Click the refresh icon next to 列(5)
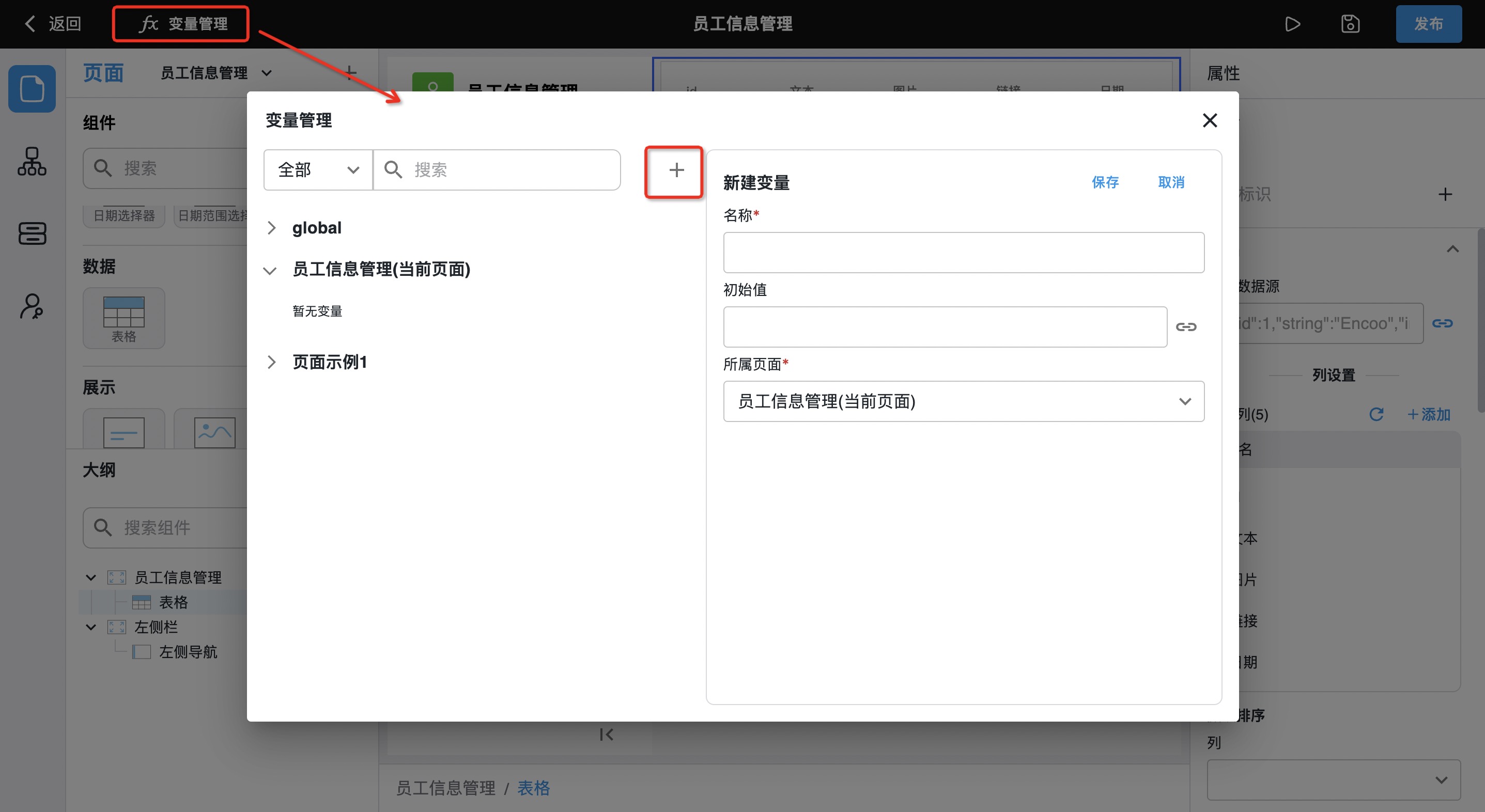Screen dimensions: 1485x812 click(1376, 414)
